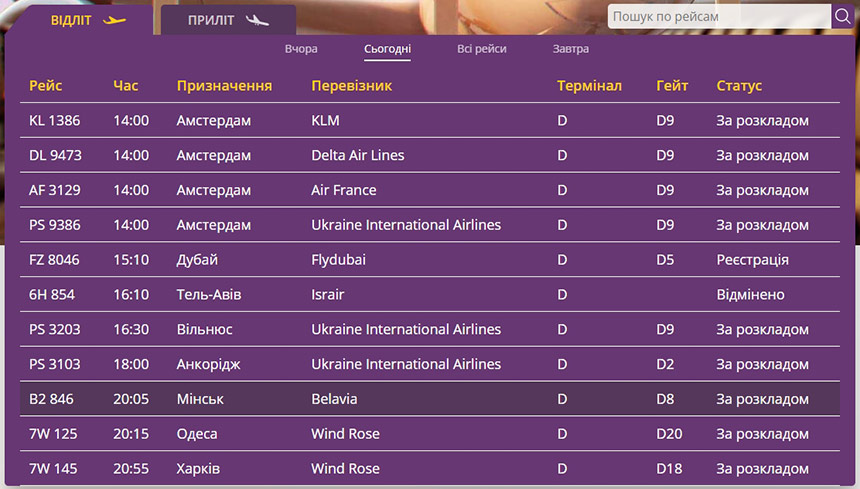
Task: Click the Час column header
Action: tap(126, 86)
